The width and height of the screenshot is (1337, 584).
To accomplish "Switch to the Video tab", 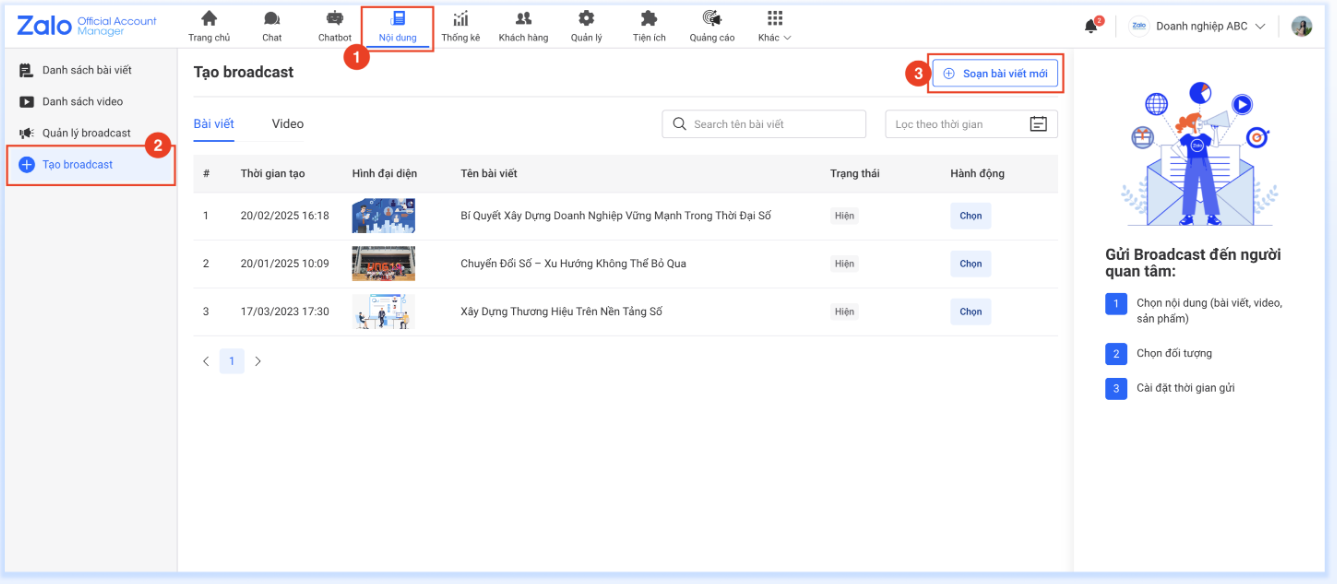I will click(x=288, y=124).
